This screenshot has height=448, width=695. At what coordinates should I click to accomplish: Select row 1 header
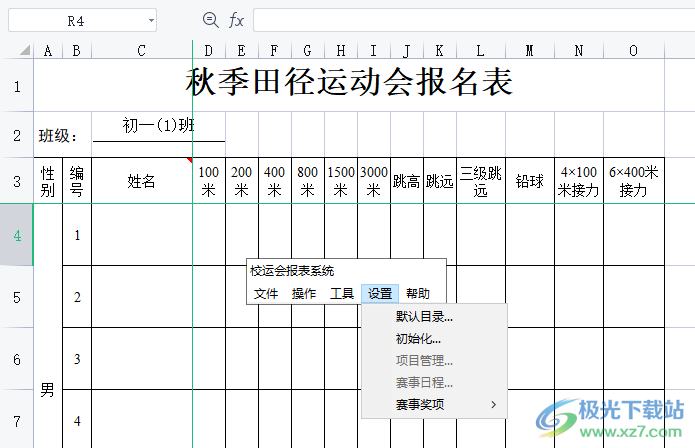click(17, 86)
